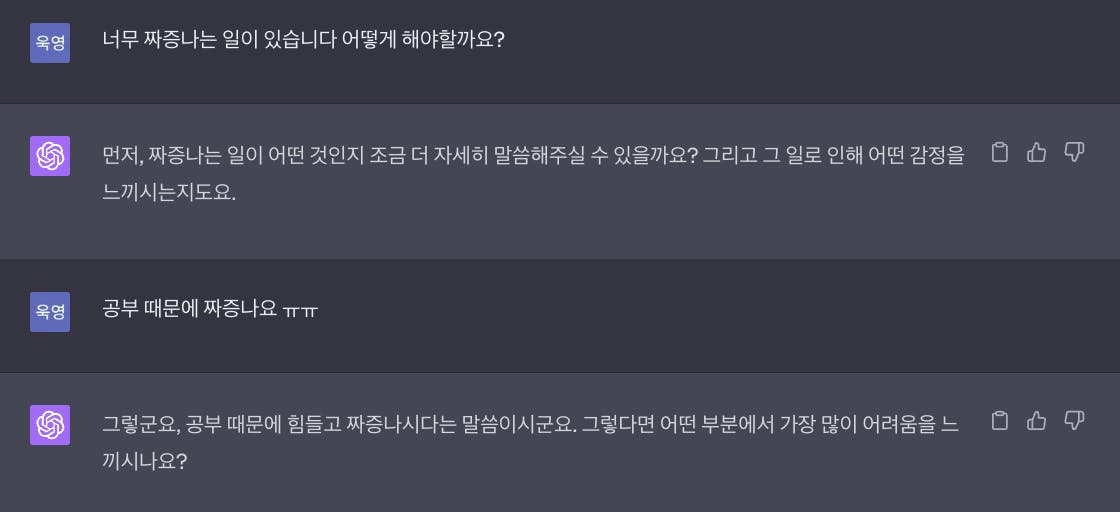The image size is (1120, 512).
Task: Give thumbs down to first ChatGPT response
Action: point(1074,152)
